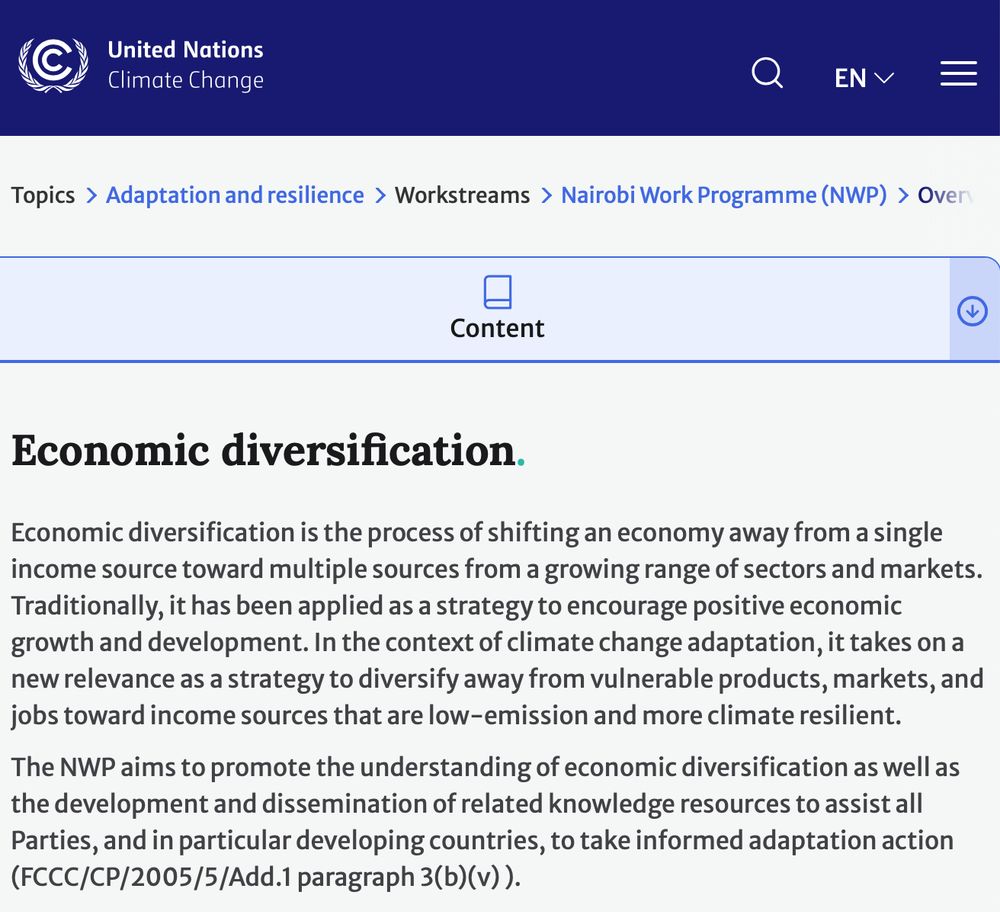
Task: Click text 'low-emission and more climate resilient'
Action: 664,716
